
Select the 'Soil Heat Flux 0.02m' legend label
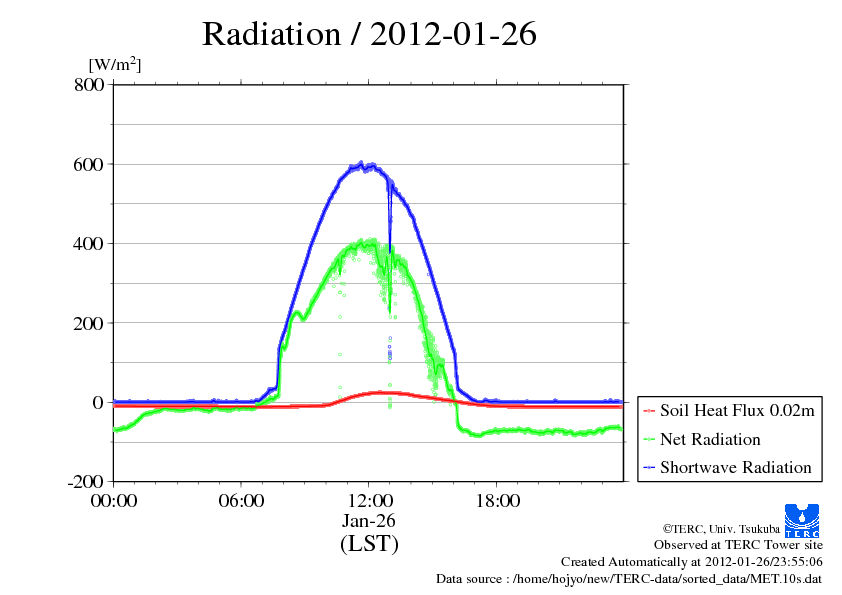[737, 411]
